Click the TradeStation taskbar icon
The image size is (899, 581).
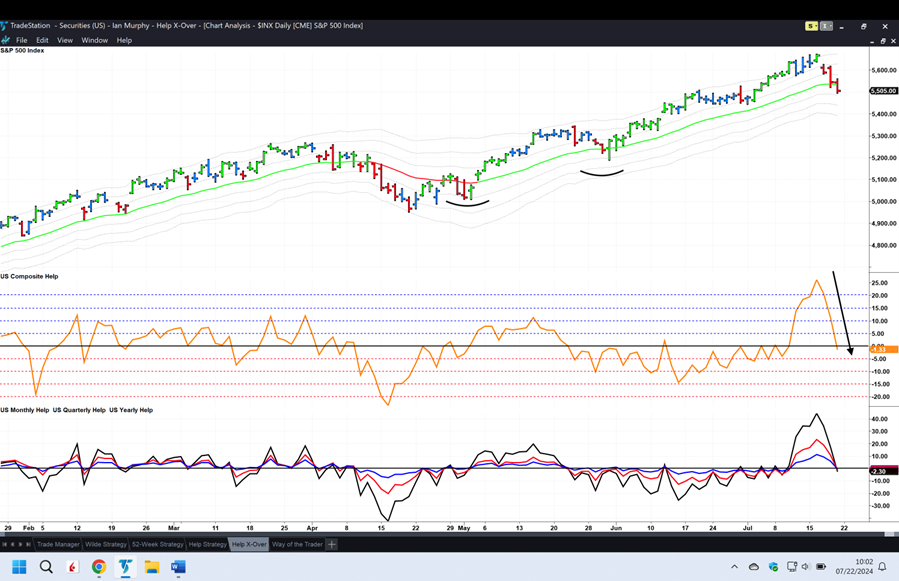[x=125, y=567]
